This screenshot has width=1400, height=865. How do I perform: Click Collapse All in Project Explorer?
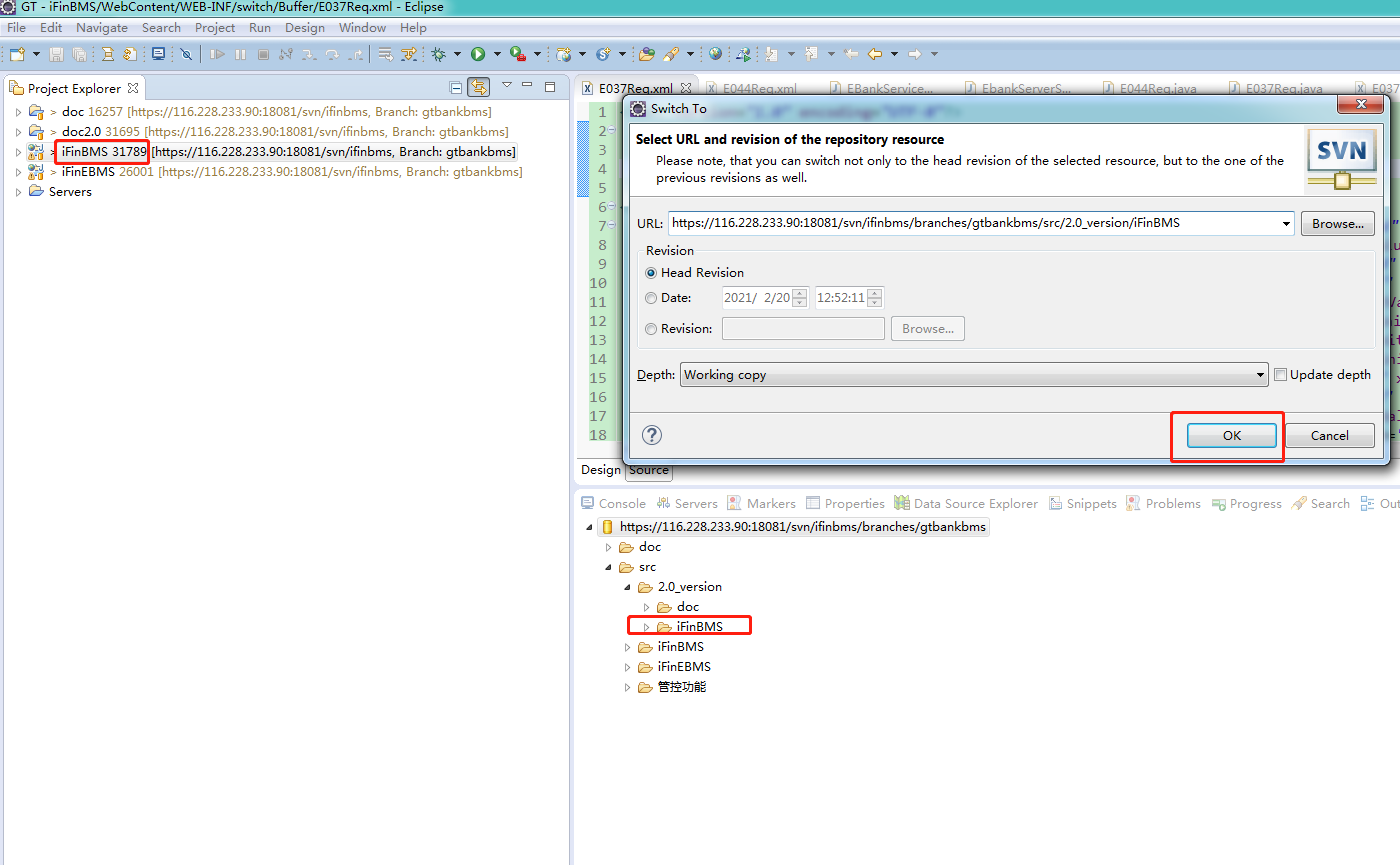click(456, 87)
